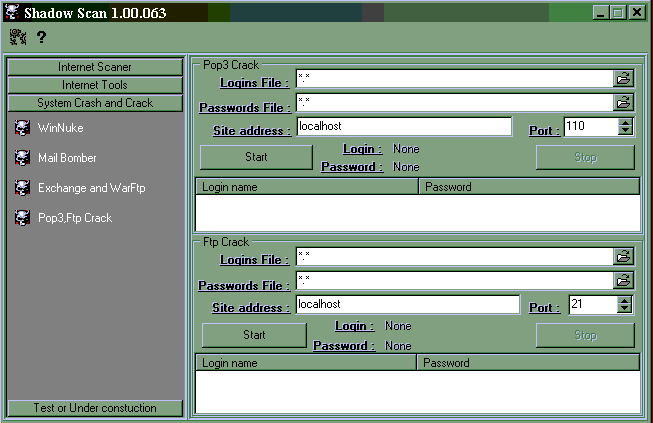Increase the Pop3 port number
Screen dimensions: 653x423
(626, 122)
